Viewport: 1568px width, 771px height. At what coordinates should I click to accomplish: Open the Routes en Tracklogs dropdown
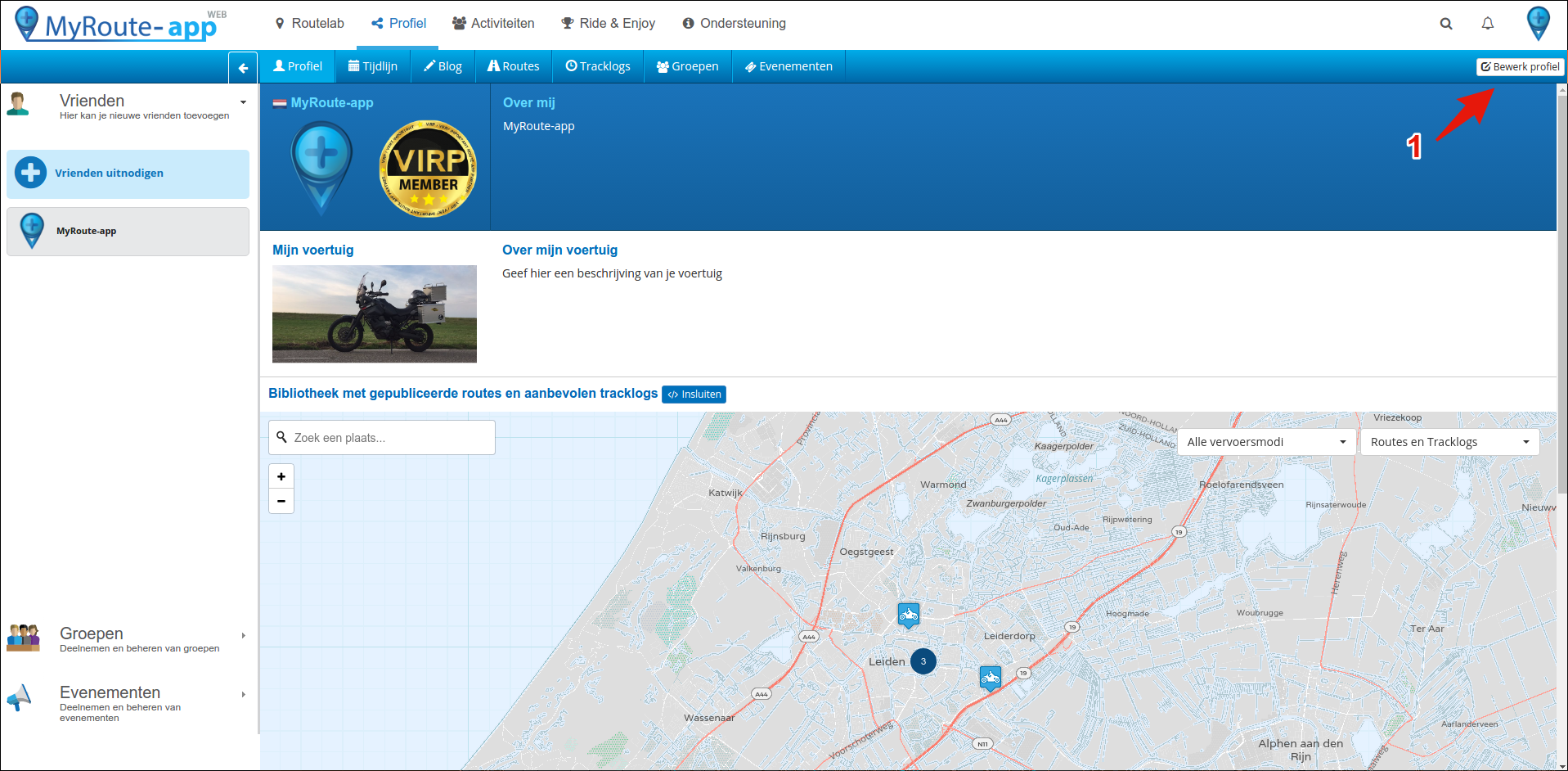click(1449, 442)
